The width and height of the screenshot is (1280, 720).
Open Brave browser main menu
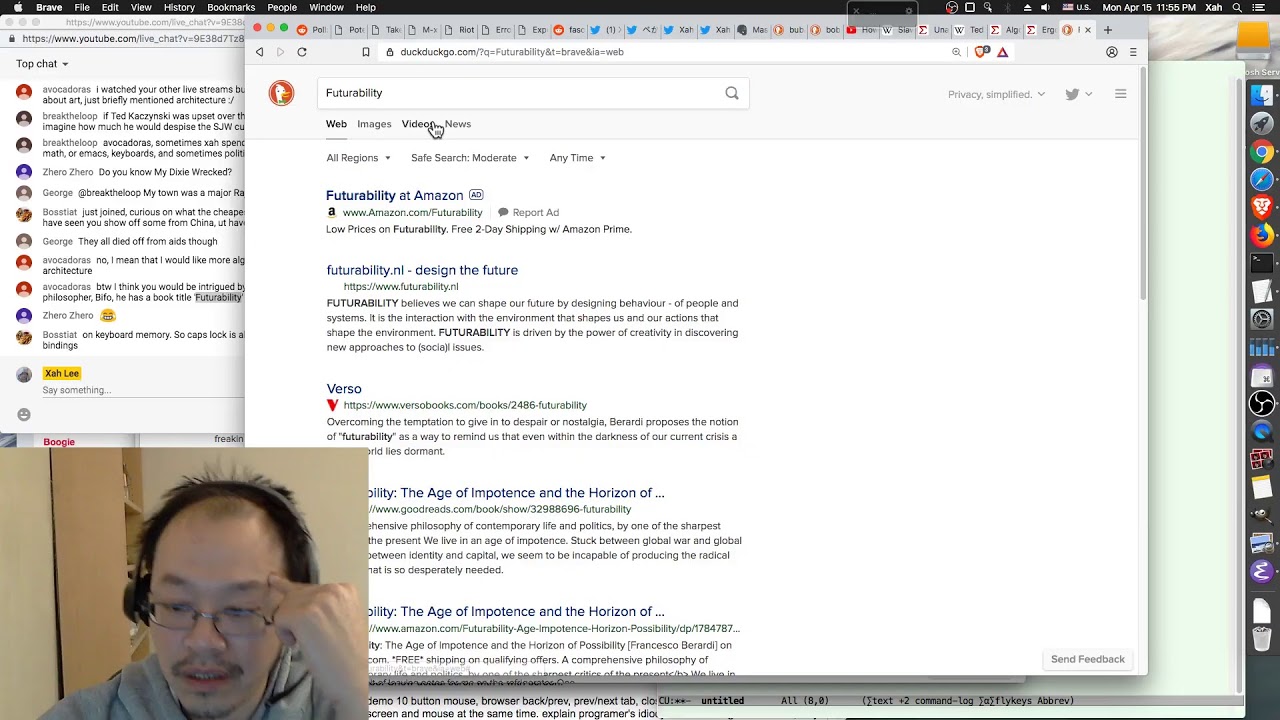(x=1133, y=52)
